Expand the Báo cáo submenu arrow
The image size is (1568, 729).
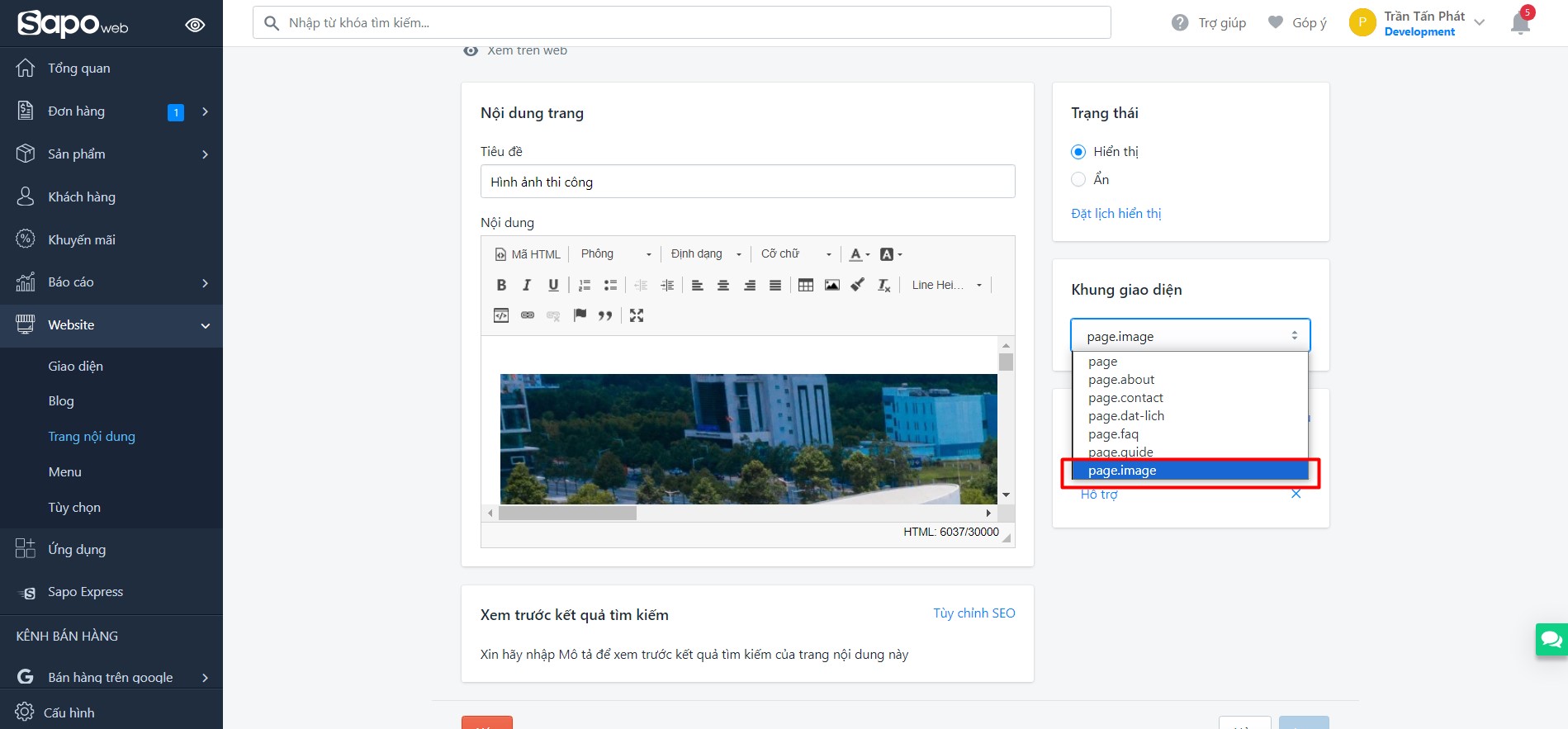pyautogui.click(x=205, y=283)
